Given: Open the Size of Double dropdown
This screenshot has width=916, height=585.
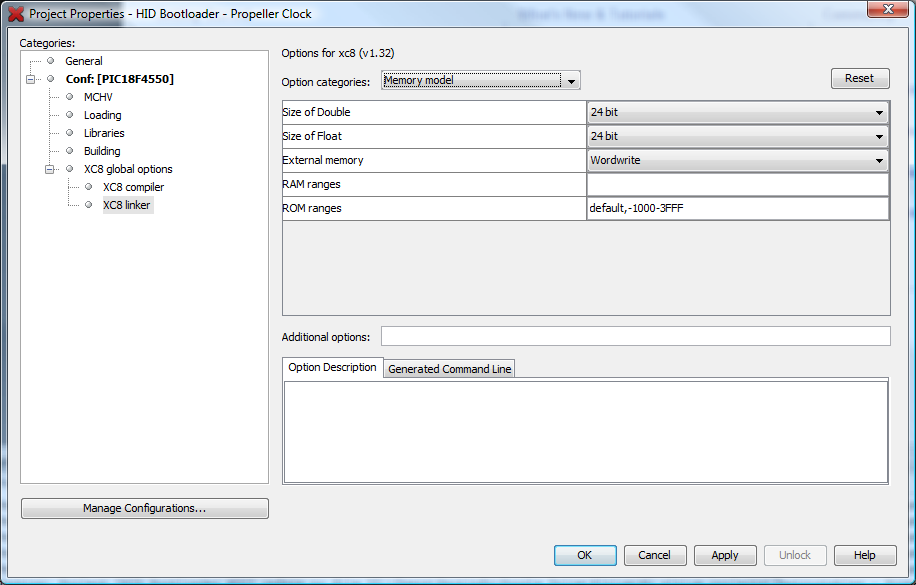Looking at the screenshot, I should 738,112.
